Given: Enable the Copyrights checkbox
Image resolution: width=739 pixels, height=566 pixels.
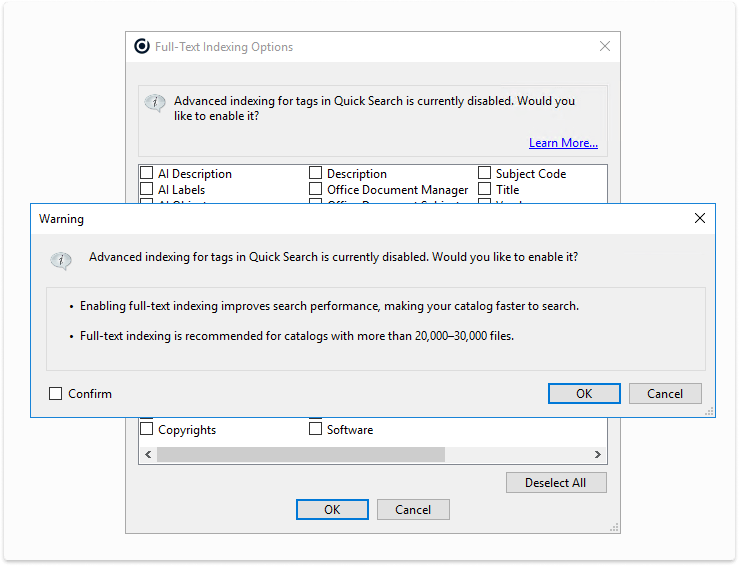Looking at the screenshot, I should tap(147, 430).
